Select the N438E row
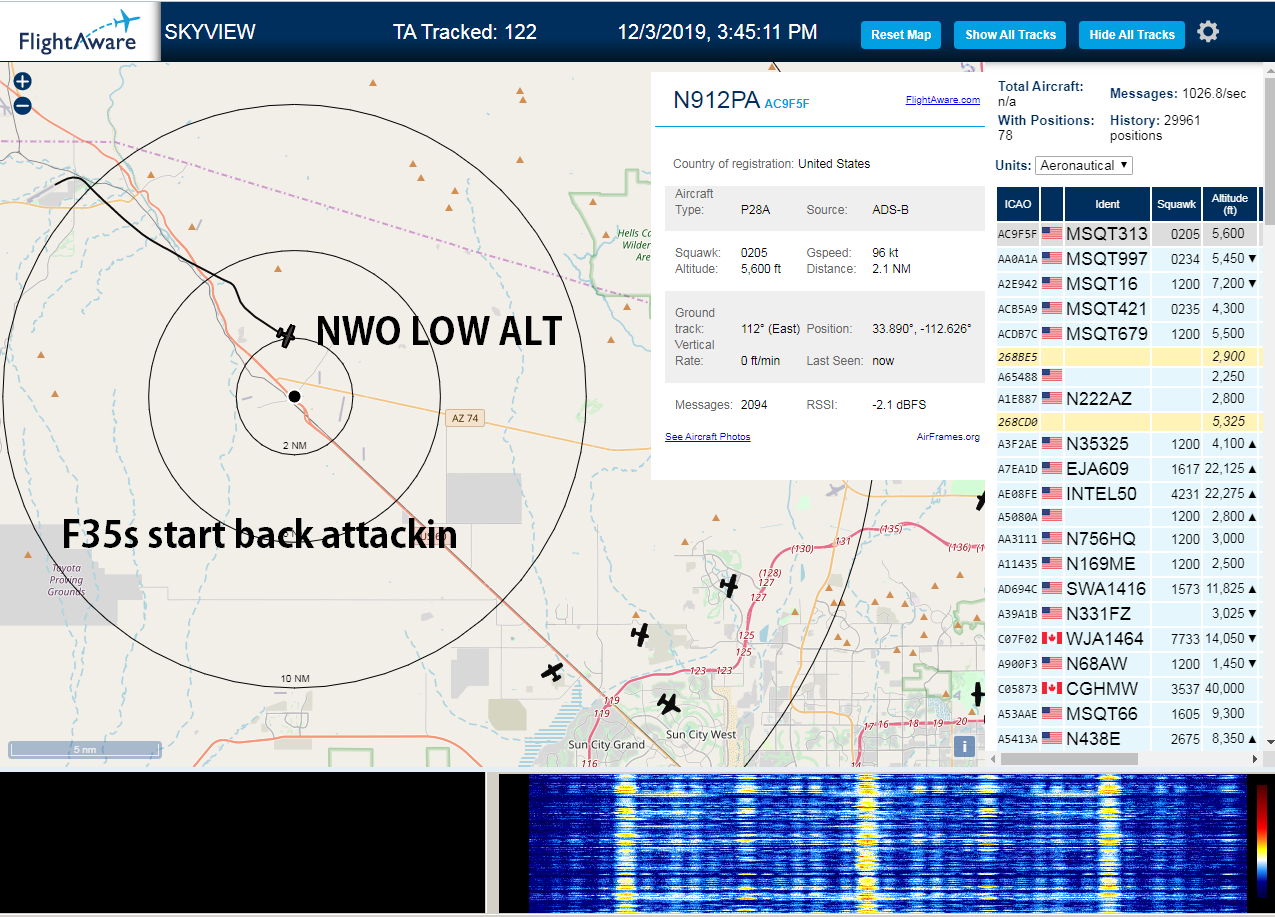 (1128, 738)
